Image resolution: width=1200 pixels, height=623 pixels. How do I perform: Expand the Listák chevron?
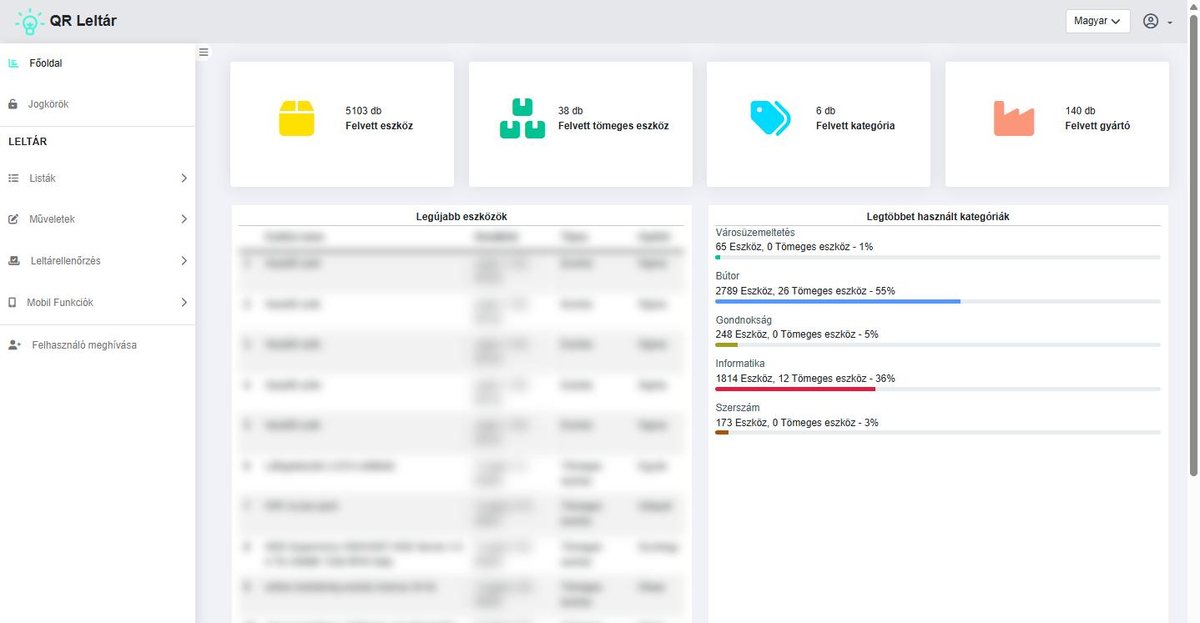click(184, 178)
